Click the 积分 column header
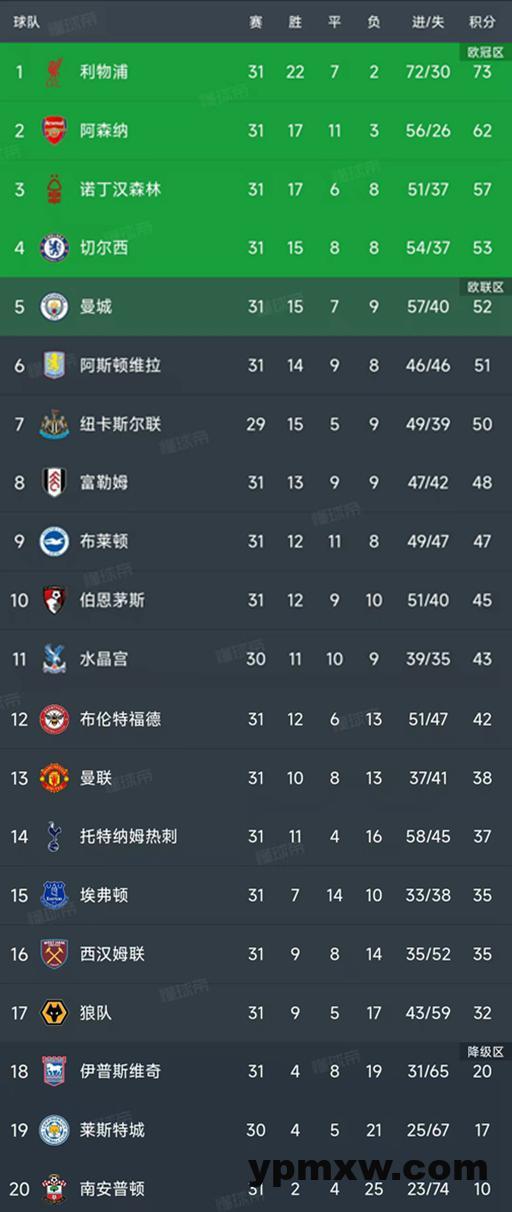 [x=481, y=22]
